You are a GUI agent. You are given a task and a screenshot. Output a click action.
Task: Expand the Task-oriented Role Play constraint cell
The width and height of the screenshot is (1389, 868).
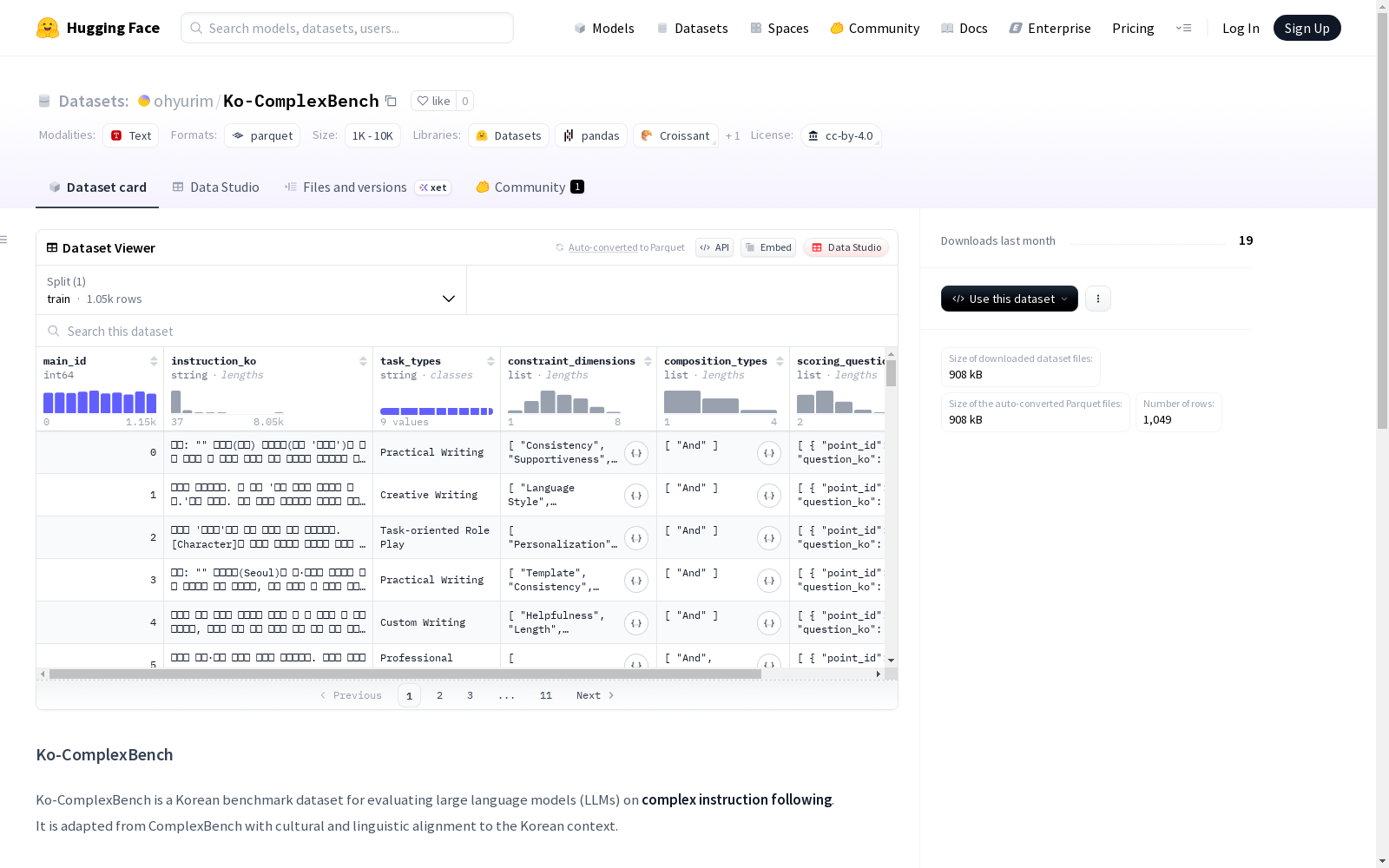(636, 538)
